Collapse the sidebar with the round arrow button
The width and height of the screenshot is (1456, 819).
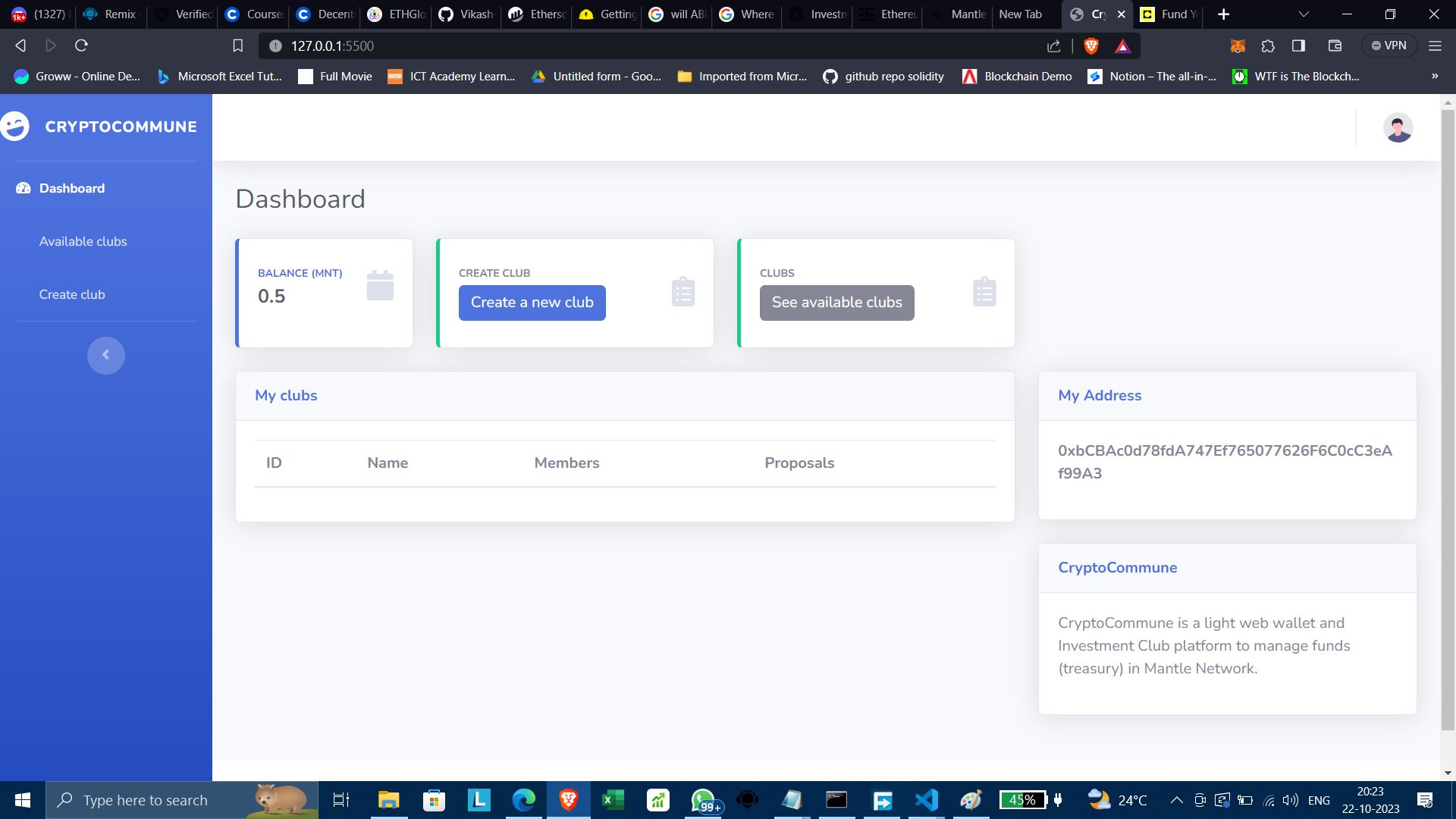(x=105, y=355)
